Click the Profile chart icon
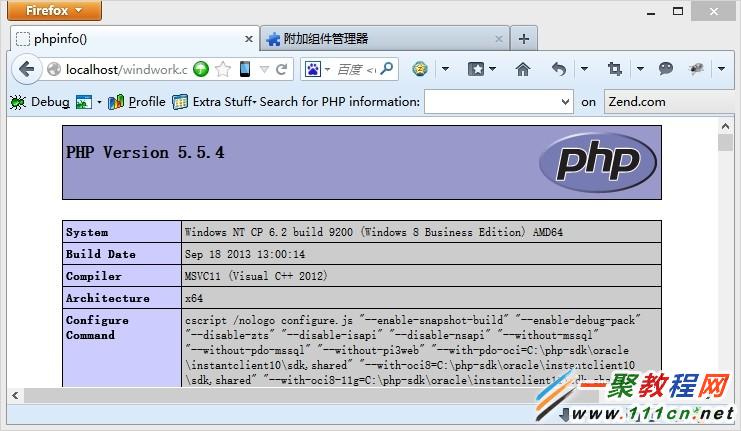Screen dimensions: 741x431 tap(116, 102)
